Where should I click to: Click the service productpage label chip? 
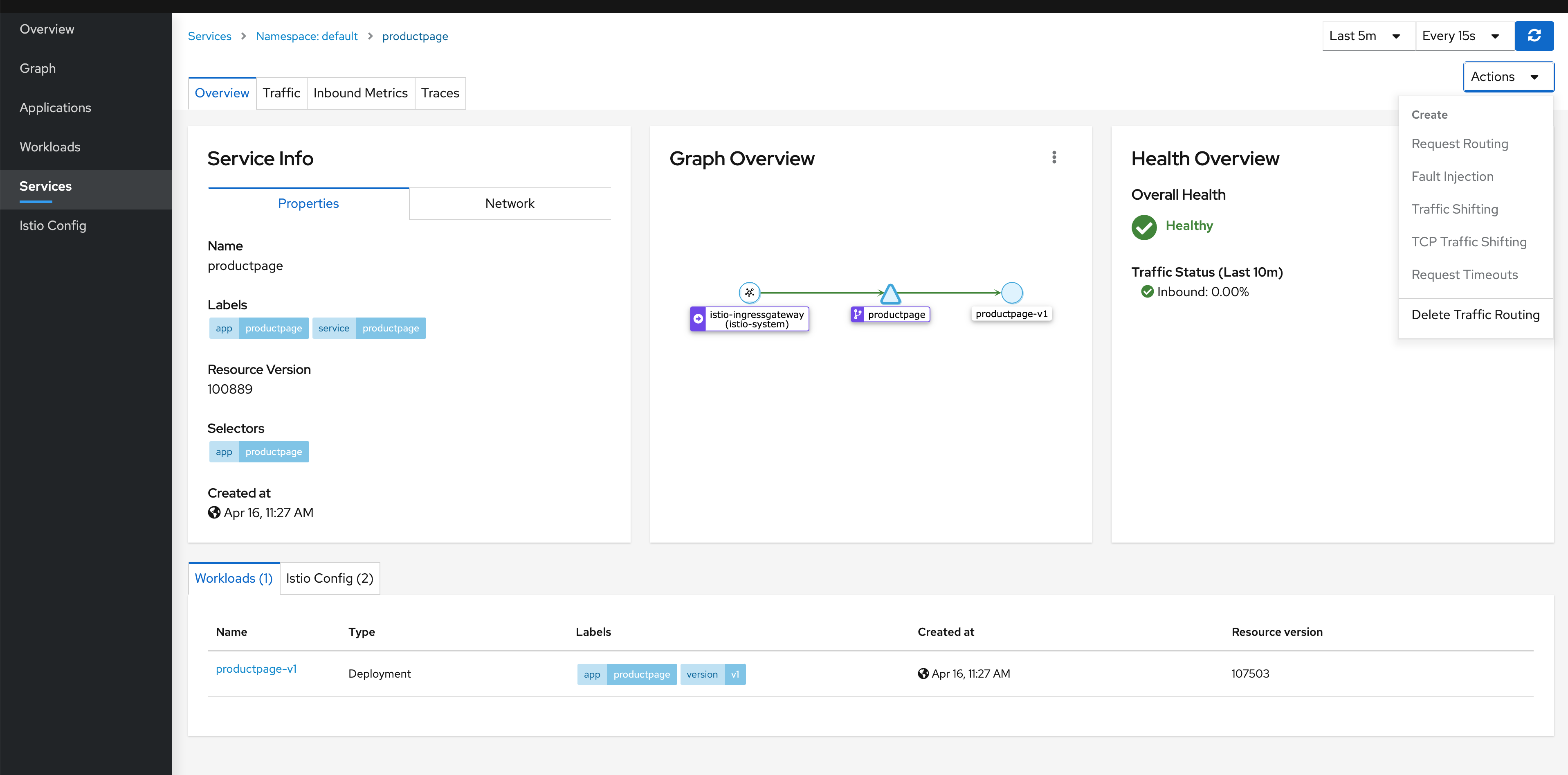coord(369,328)
